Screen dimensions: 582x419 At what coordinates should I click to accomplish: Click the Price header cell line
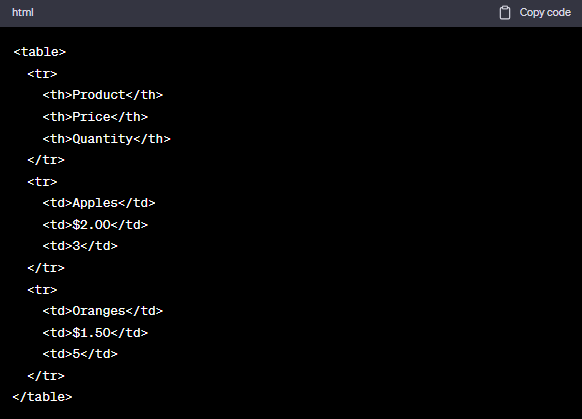95,117
